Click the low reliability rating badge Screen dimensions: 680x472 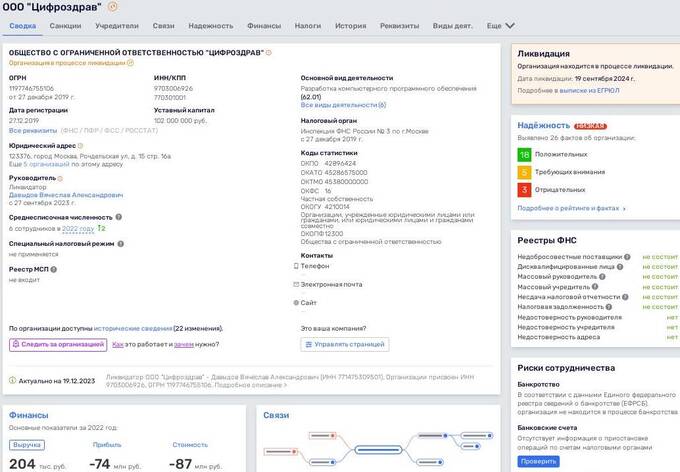590,126
